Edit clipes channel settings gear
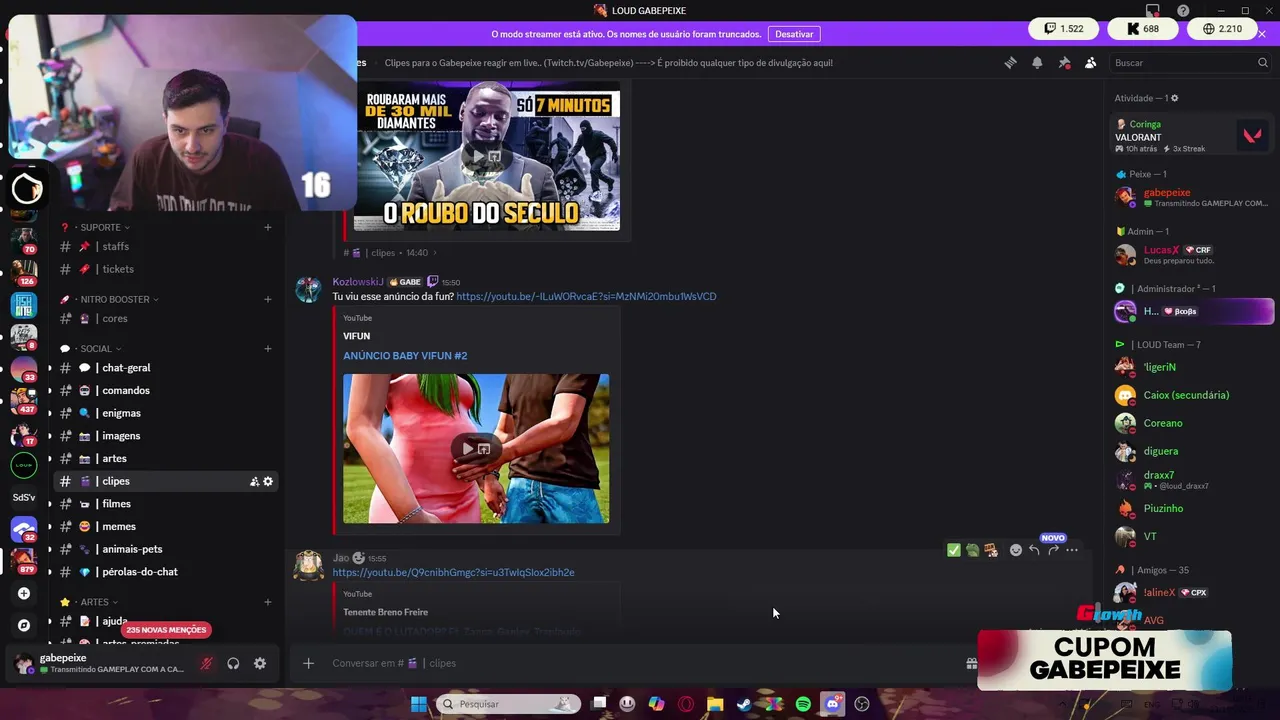The height and width of the screenshot is (720, 1280). tap(268, 482)
